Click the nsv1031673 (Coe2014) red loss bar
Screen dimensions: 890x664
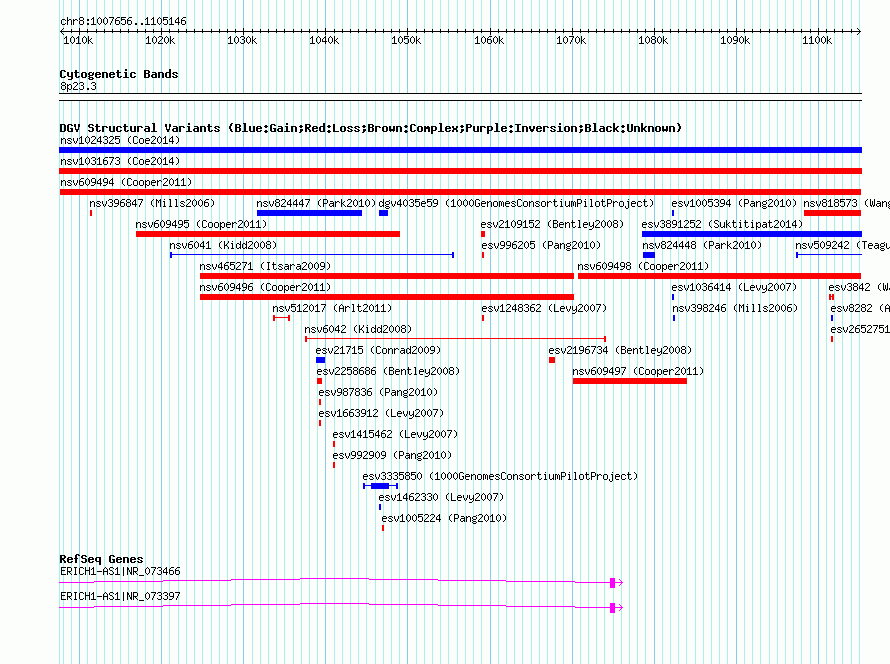coord(460,171)
